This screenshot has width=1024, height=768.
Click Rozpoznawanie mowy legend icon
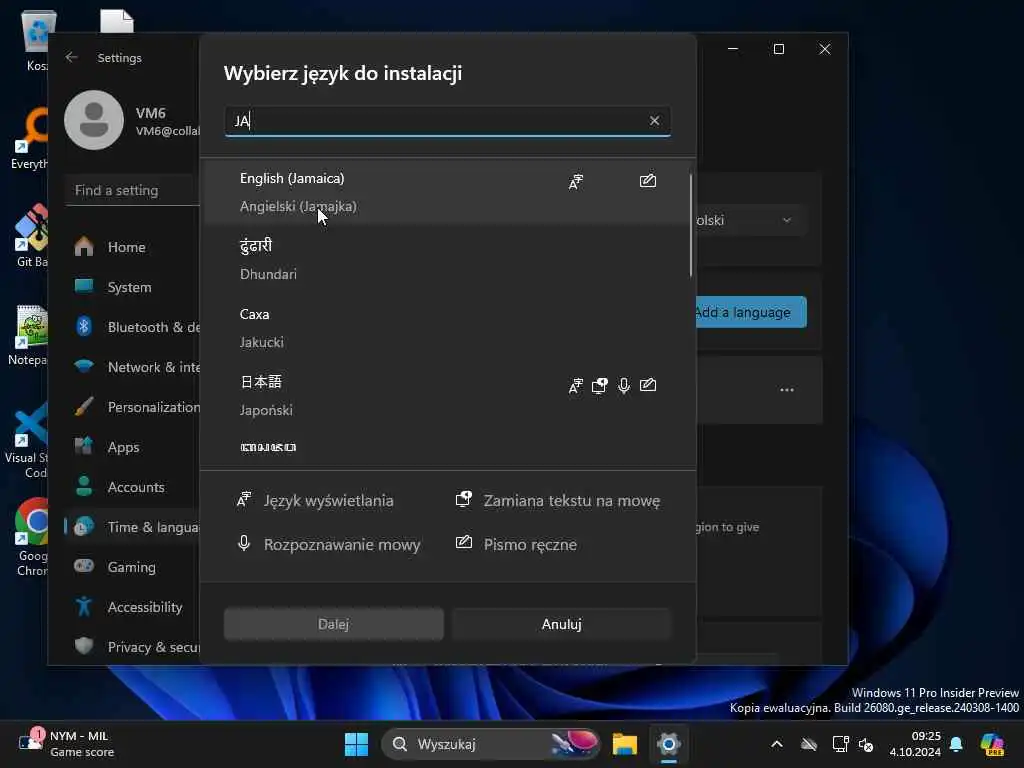tap(244, 543)
